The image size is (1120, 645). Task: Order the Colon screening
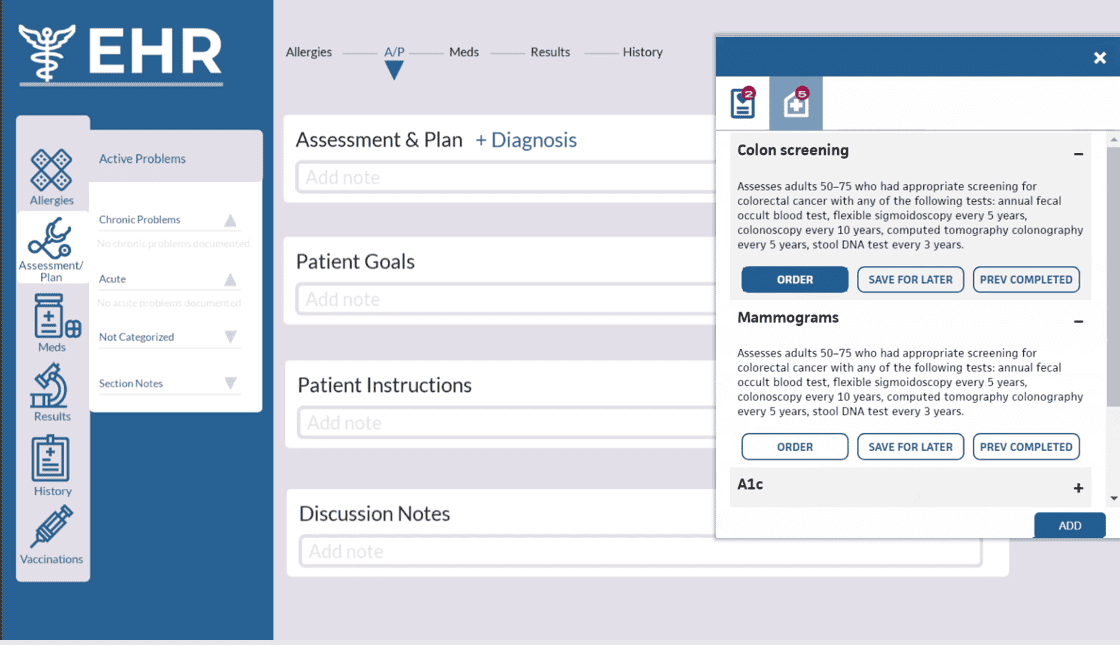pyautogui.click(x=794, y=279)
